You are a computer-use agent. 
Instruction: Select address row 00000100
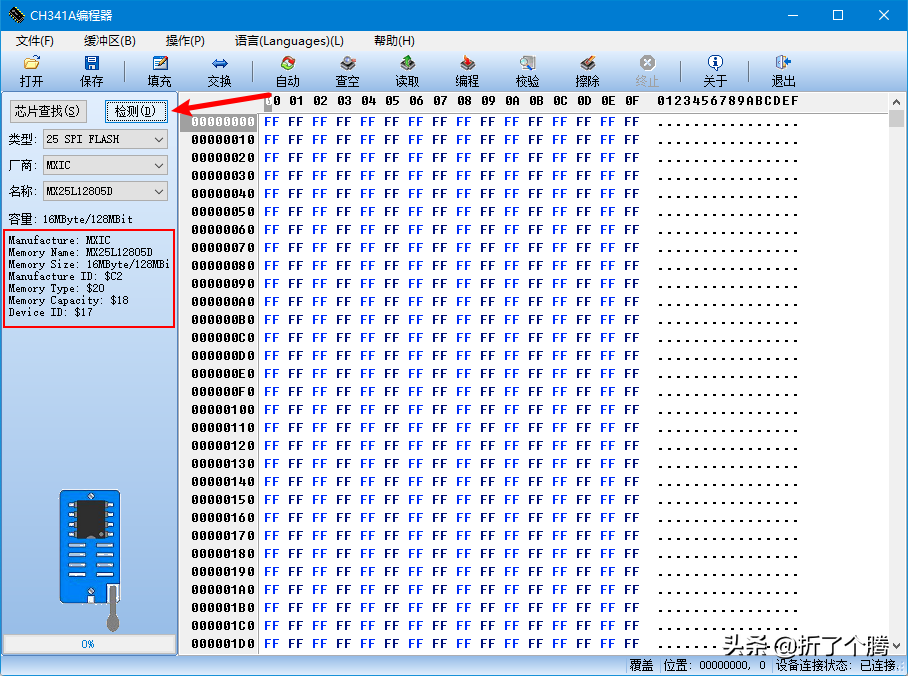click(x=223, y=410)
